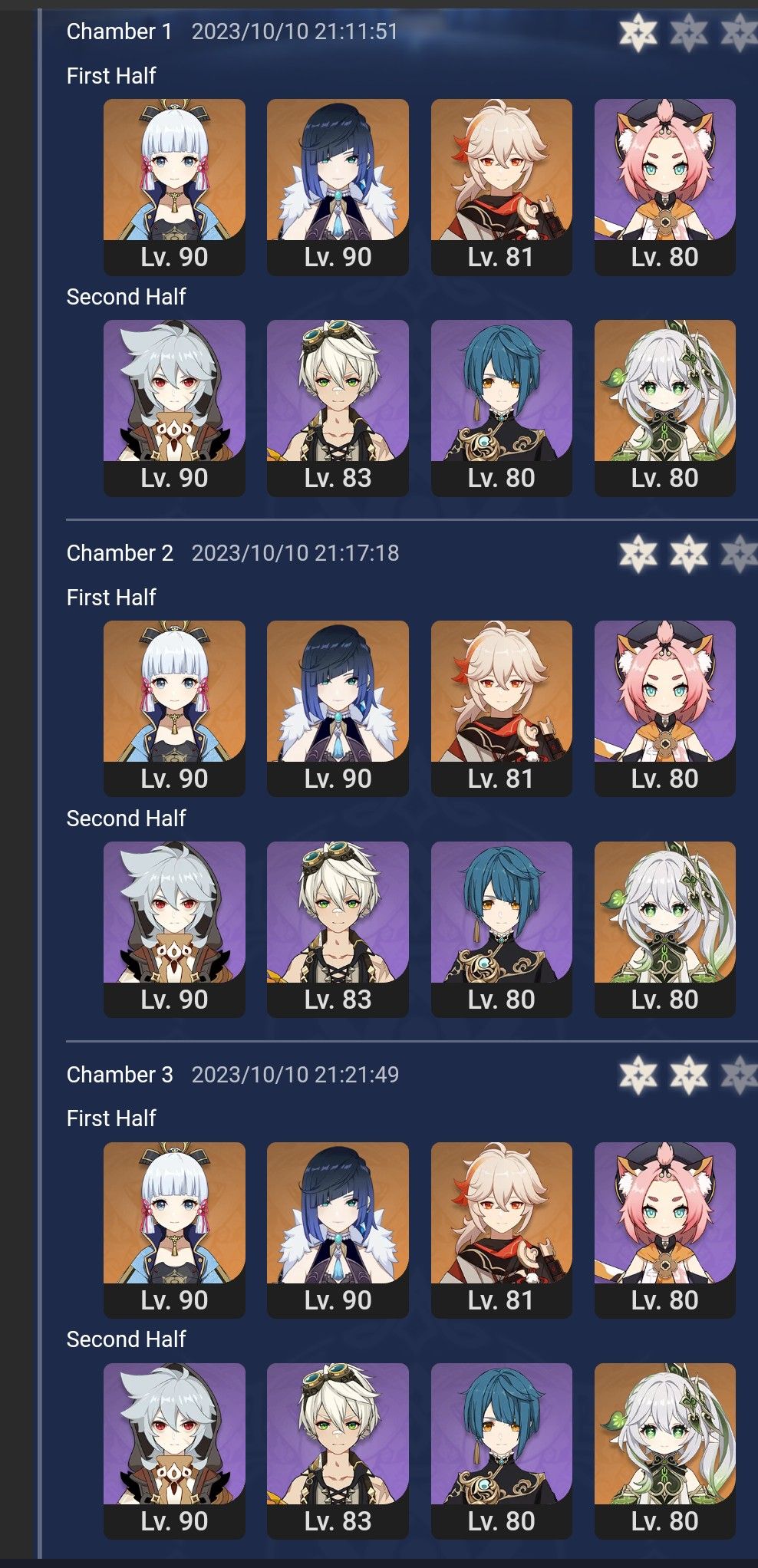This screenshot has height=1568, width=758.
Task: Click the Chamber 3 heading label
Action: tap(120, 1075)
